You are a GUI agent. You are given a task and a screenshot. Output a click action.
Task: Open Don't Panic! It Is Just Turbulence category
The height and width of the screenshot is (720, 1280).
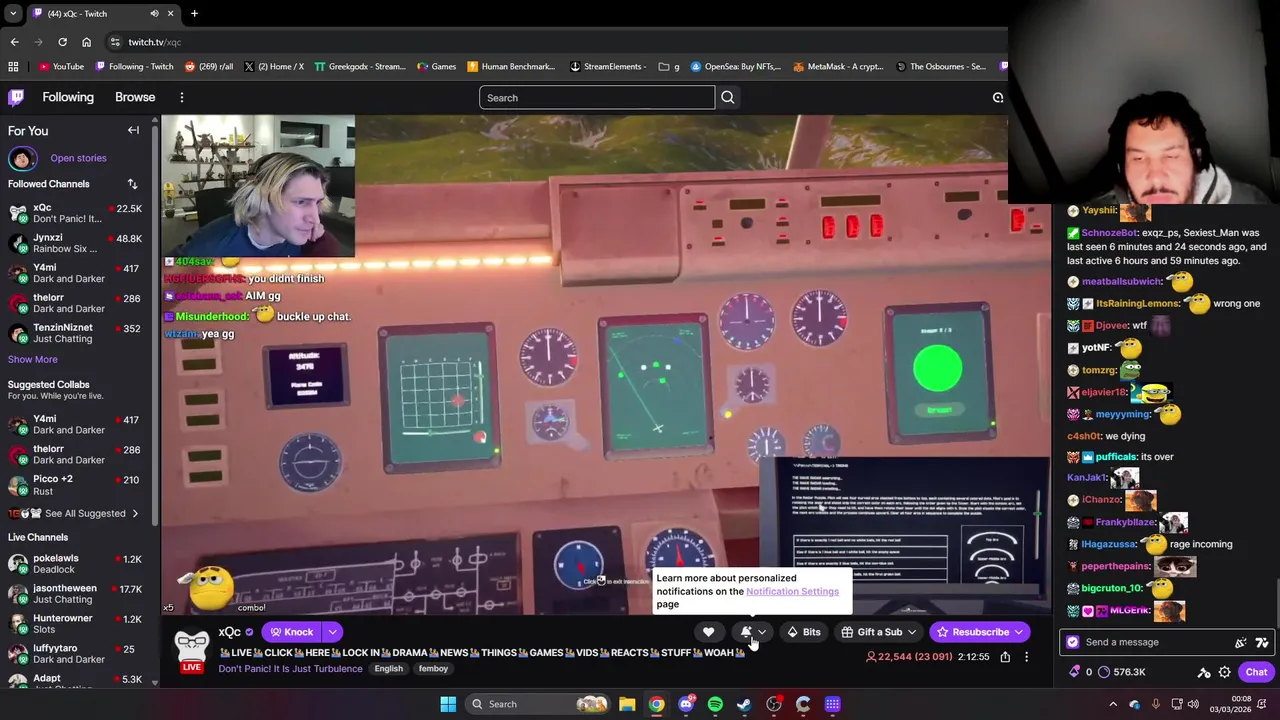point(291,669)
